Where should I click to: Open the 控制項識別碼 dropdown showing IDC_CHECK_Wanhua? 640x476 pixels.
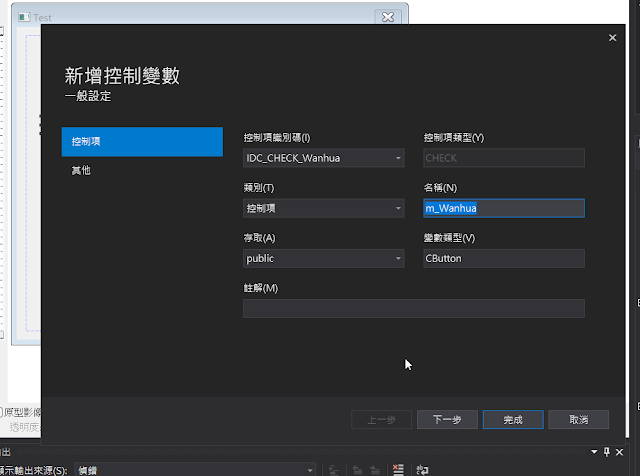point(323,158)
